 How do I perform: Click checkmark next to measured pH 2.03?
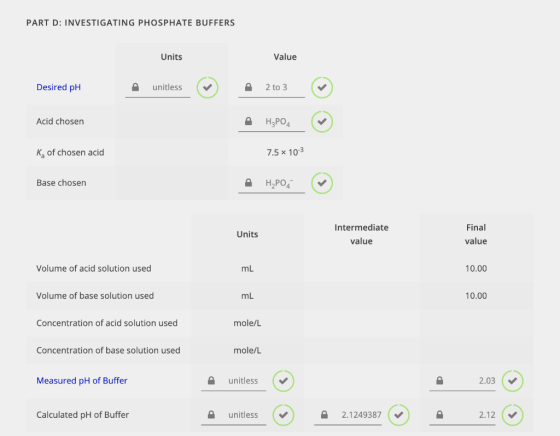(x=512, y=381)
